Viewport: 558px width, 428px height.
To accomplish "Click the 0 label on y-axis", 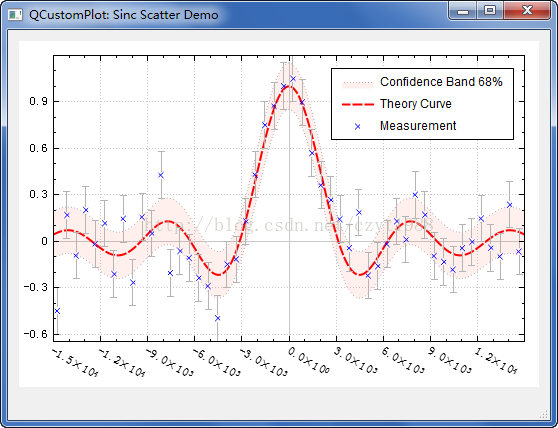I will tap(44, 241).
